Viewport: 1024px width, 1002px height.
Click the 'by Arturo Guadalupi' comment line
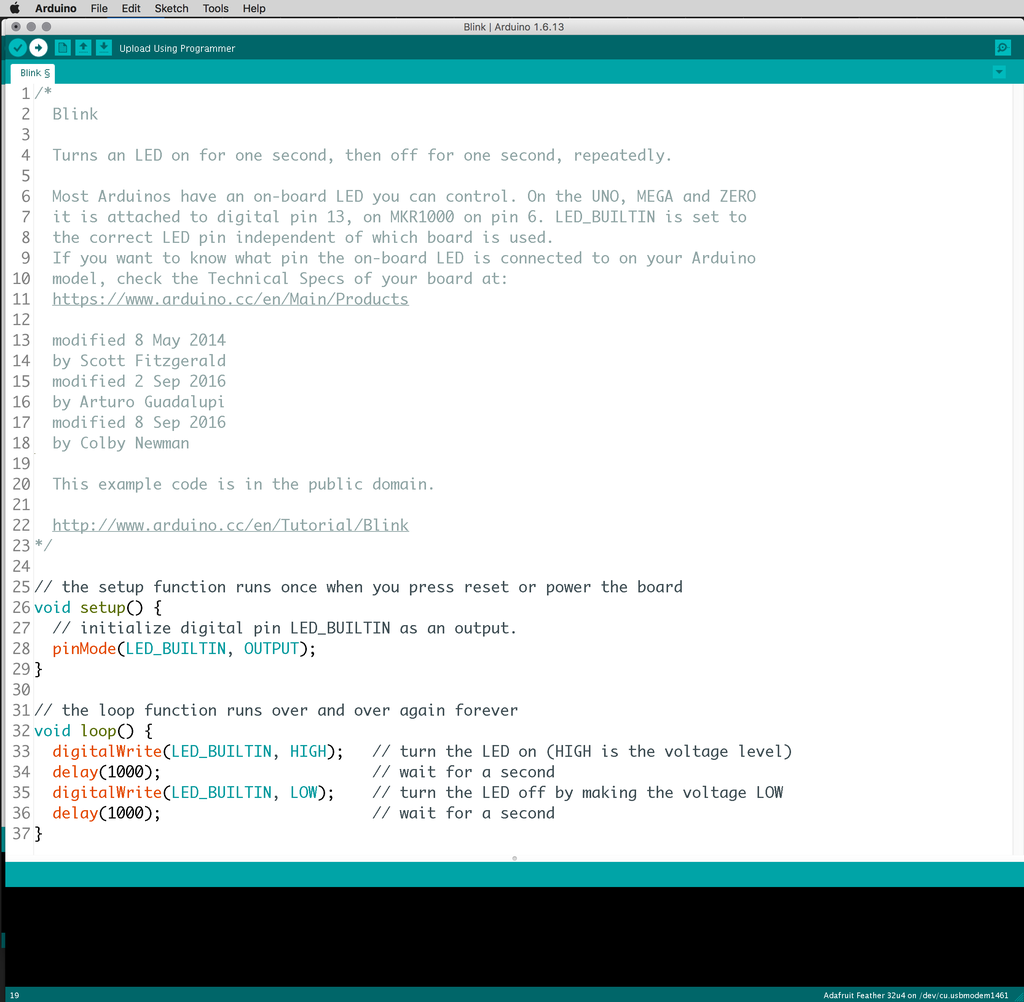click(x=138, y=402)
